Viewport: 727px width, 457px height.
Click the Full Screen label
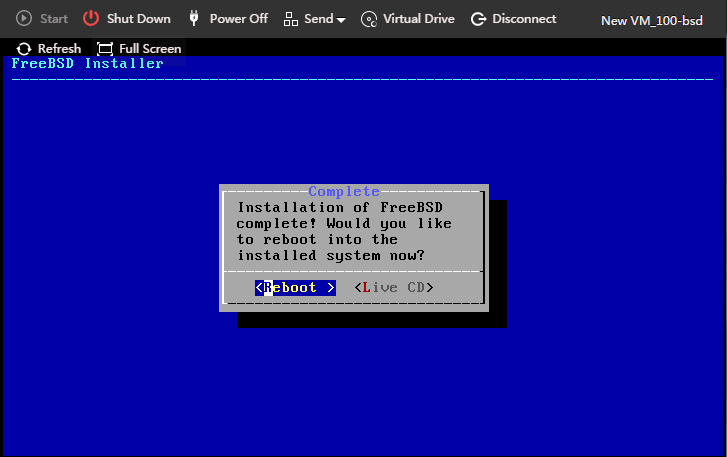(x=150, y=49)
